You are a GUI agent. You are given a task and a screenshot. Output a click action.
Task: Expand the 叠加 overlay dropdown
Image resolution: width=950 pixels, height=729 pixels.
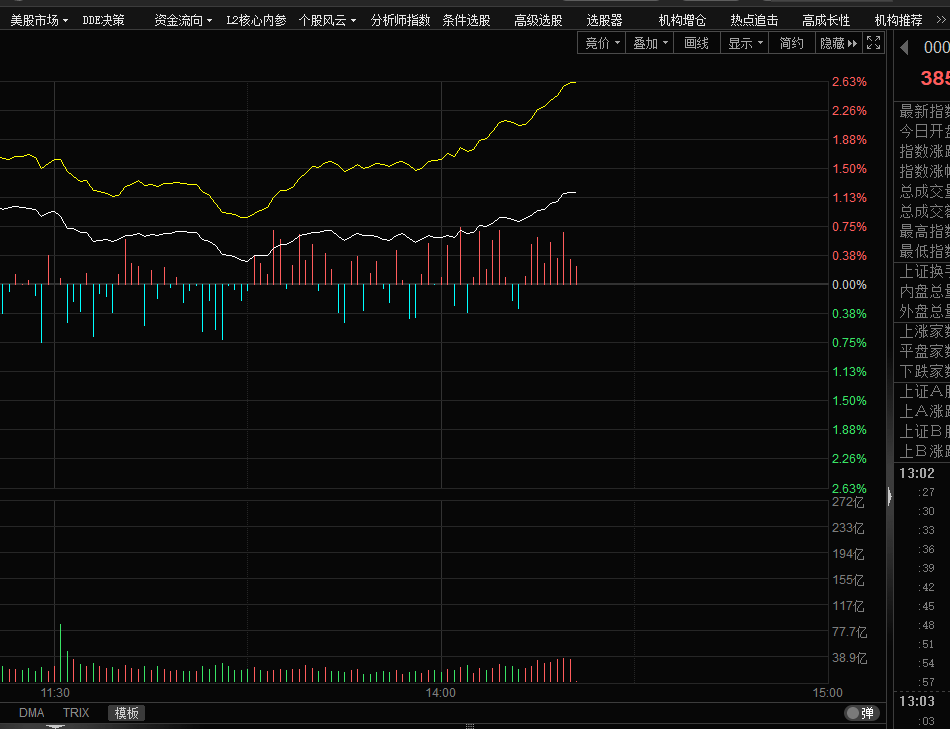tap(650, 43)
